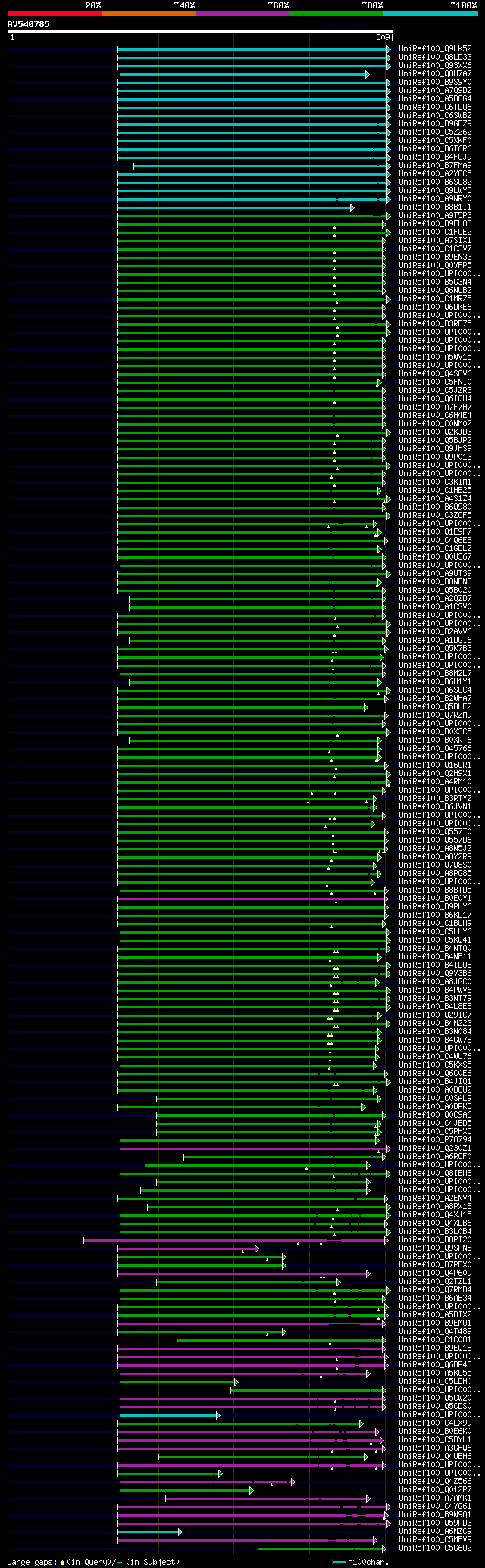Click UniRef100_B4JIQ1 label
The height and width of the screenshot is (1568, 485).
pos(435,1081)
